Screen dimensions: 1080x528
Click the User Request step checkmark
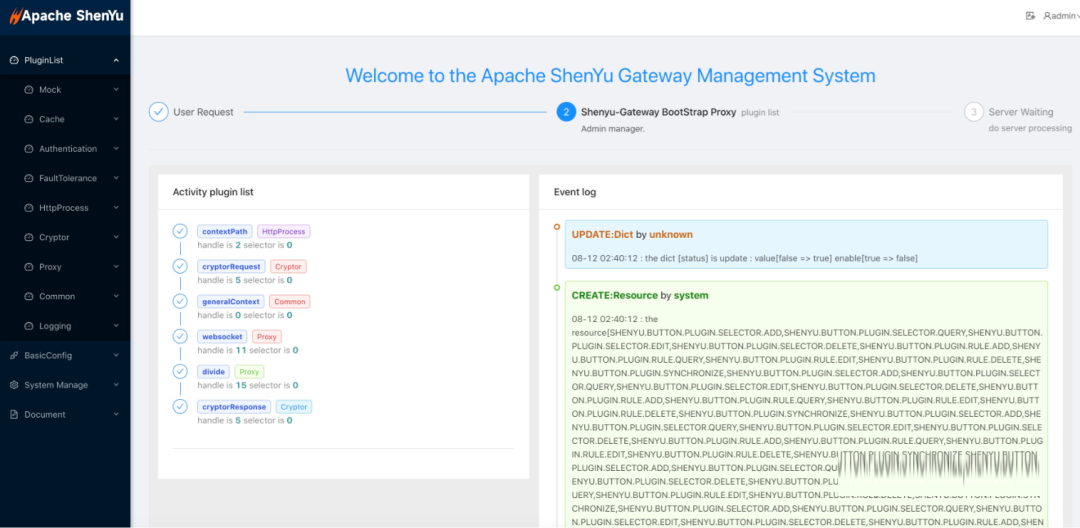(x=158, y=112)
